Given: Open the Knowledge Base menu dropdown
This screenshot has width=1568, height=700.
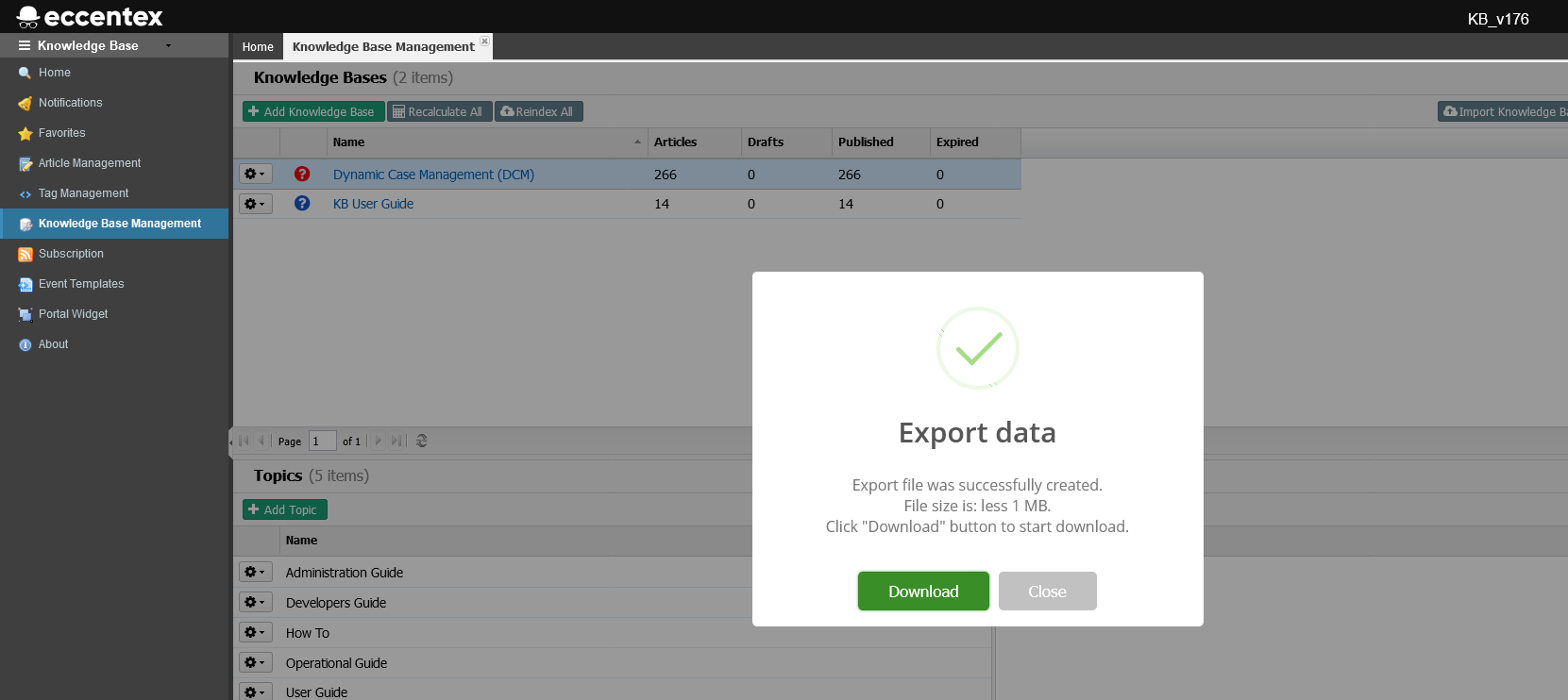Looking at the screenshot, I should click(x=95, y=45).
